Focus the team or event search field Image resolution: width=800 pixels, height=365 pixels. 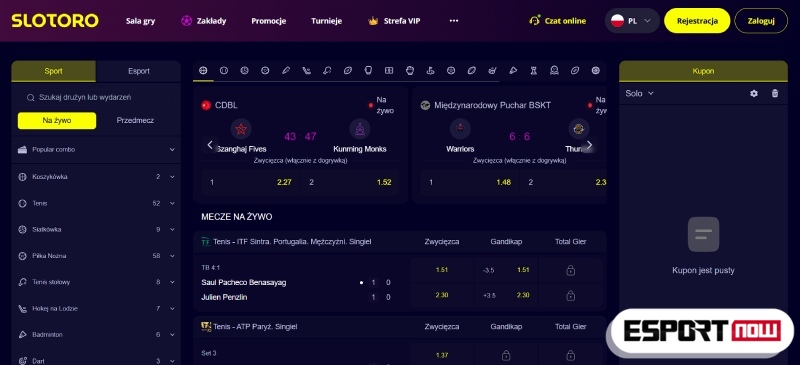(x=96, y=97)
